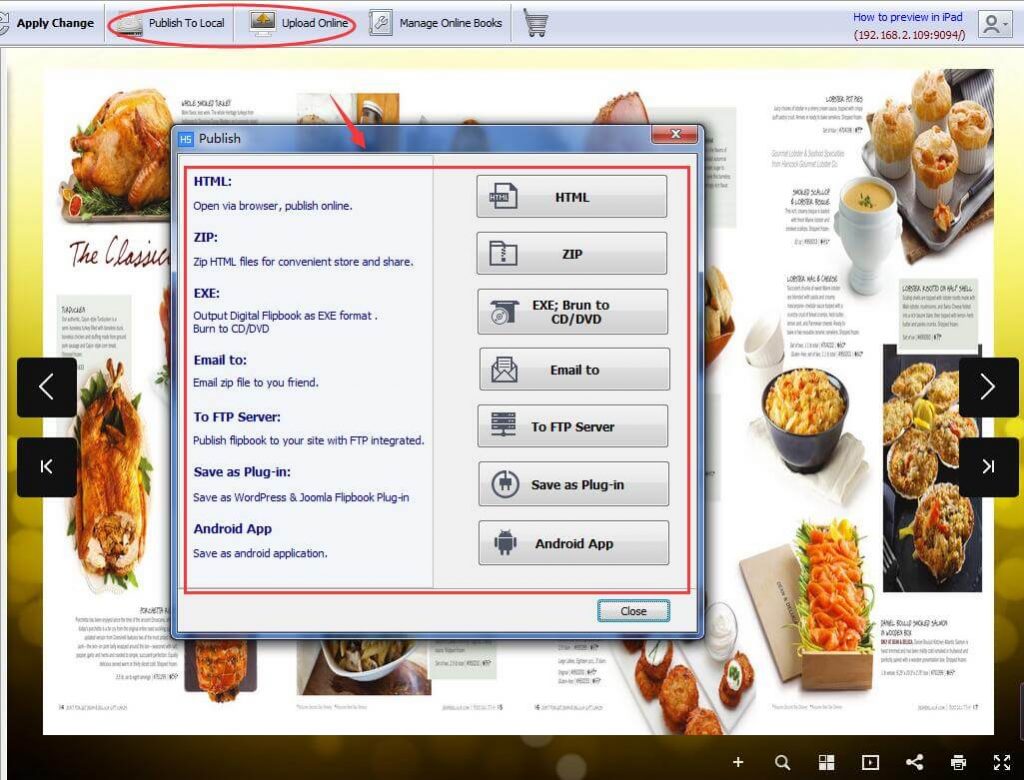This screenshot has width=1024, height=780.
Task: Click the Email to button
Action: coord(574,370)
